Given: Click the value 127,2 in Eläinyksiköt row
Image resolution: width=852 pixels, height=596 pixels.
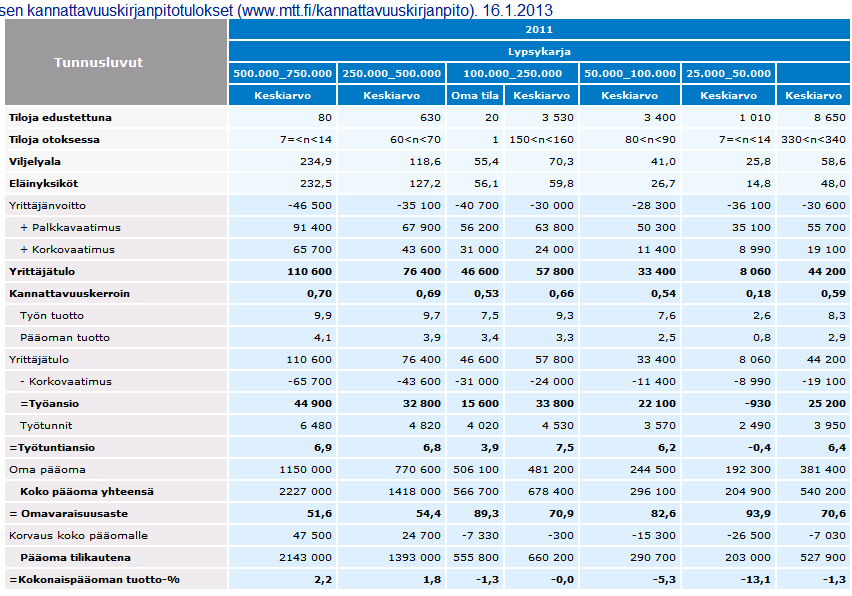Looking at the screenshot, I should coord(425,184).
